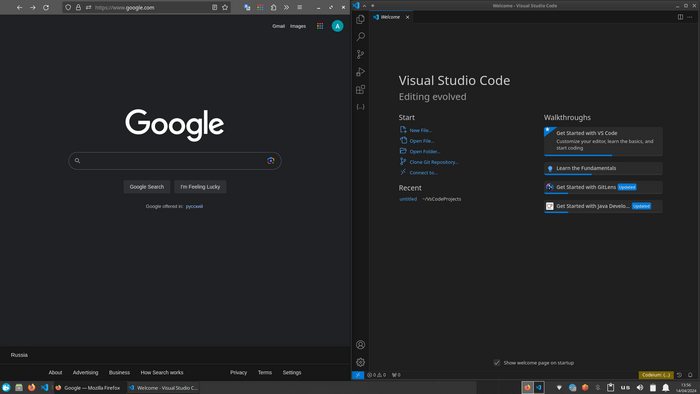This screenshot has width=700, height=394.
Task: Open the recent untitled project in VS Code
Action: (x=408, y=199)
